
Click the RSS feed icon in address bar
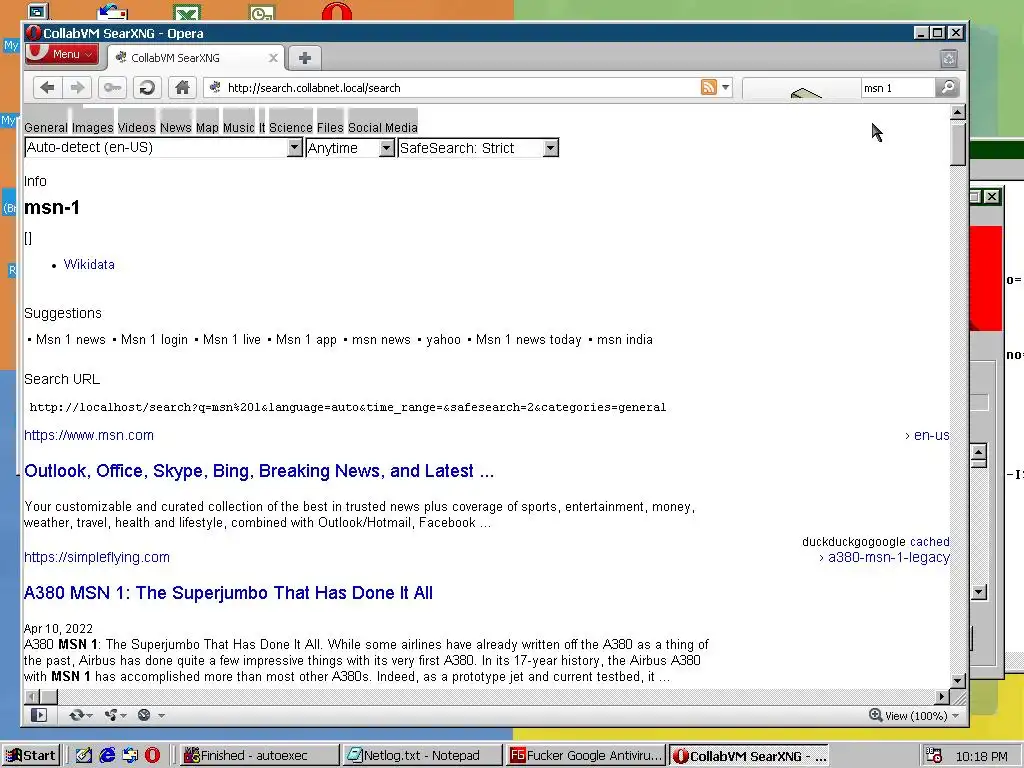[709, 87]
